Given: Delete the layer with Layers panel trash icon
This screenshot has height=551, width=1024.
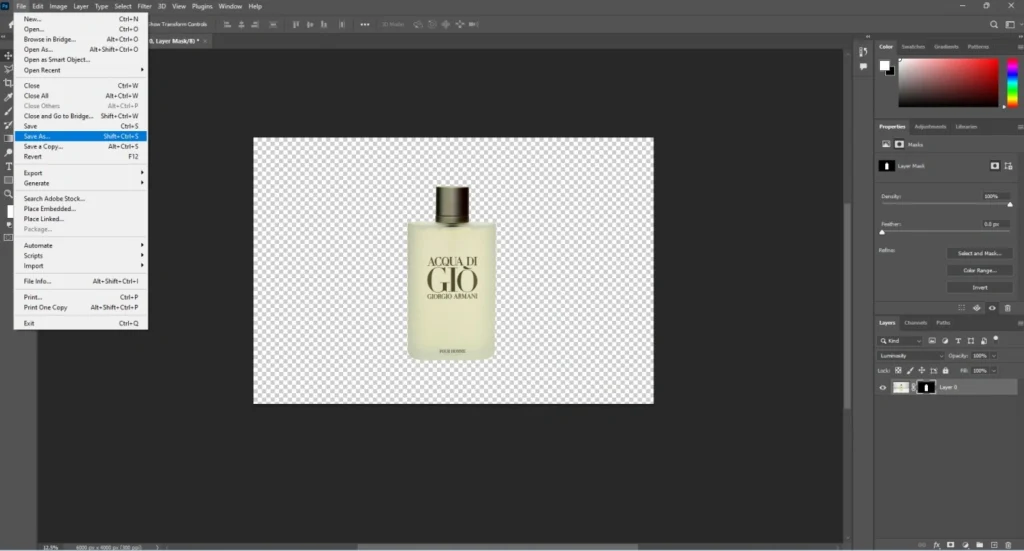Looking at the screenshot, I should pyautogui.click(x=1008, y=544).
